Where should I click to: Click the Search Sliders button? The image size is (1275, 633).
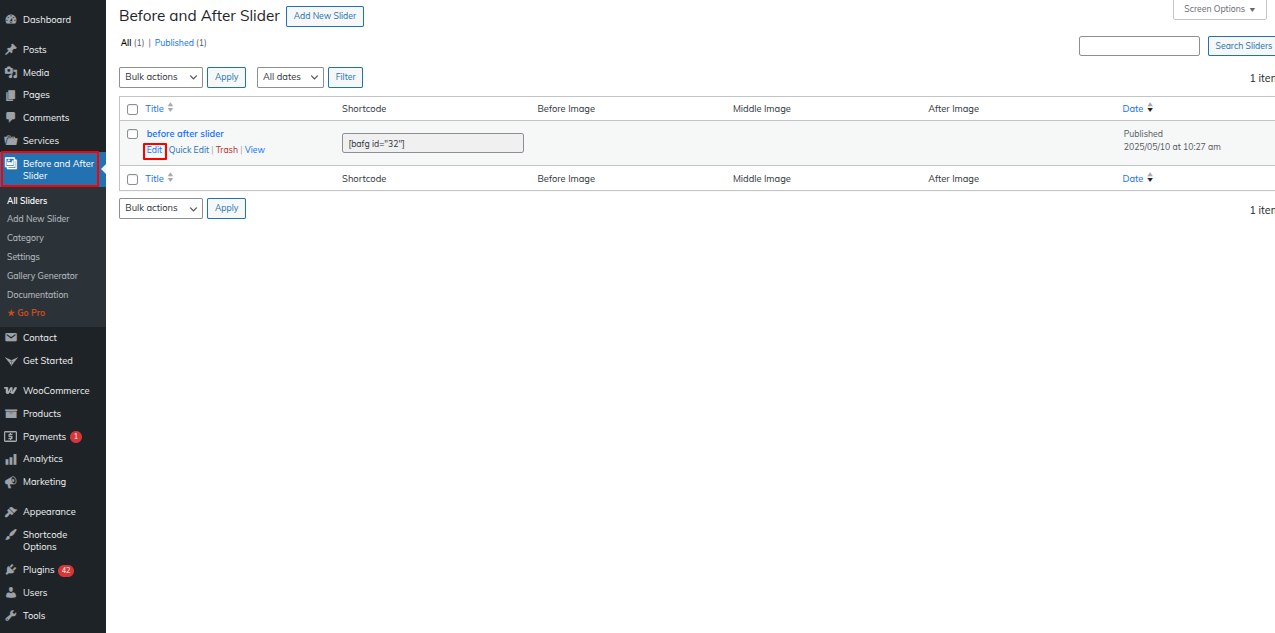point(1242,46)
